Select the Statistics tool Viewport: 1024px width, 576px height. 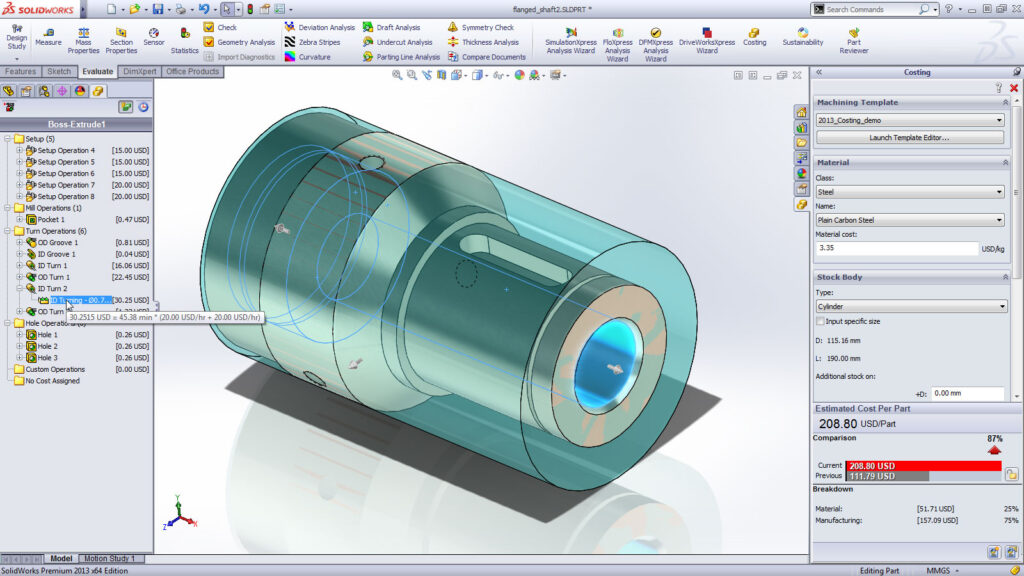point(186,42)
